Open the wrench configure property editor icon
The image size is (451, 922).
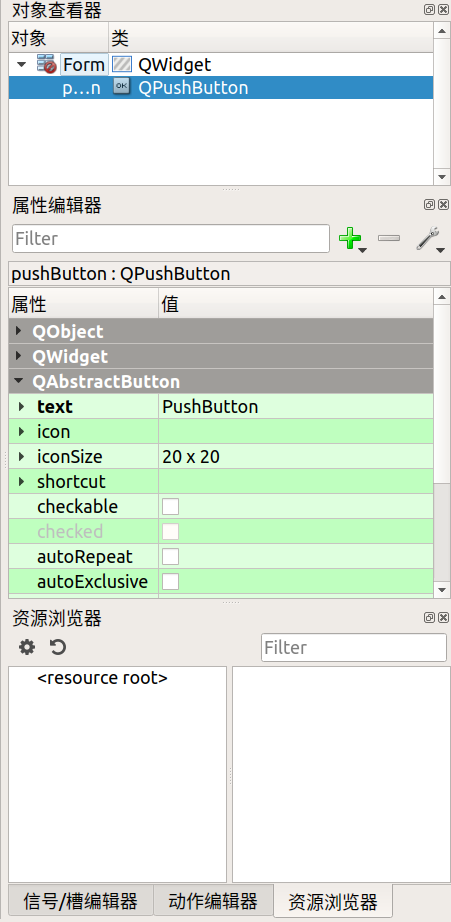point(430,240)
